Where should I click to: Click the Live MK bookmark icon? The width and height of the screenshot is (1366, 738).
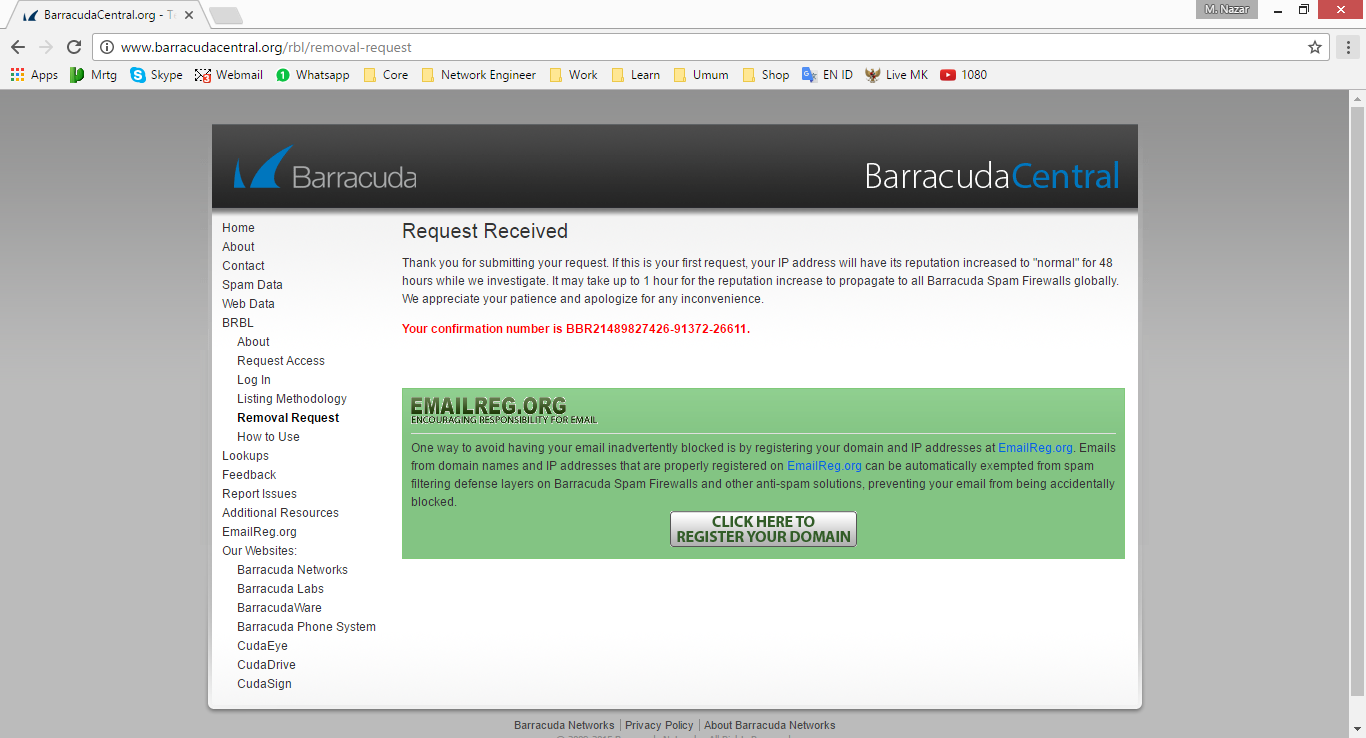pyautogui.click(x=871, y=74)
